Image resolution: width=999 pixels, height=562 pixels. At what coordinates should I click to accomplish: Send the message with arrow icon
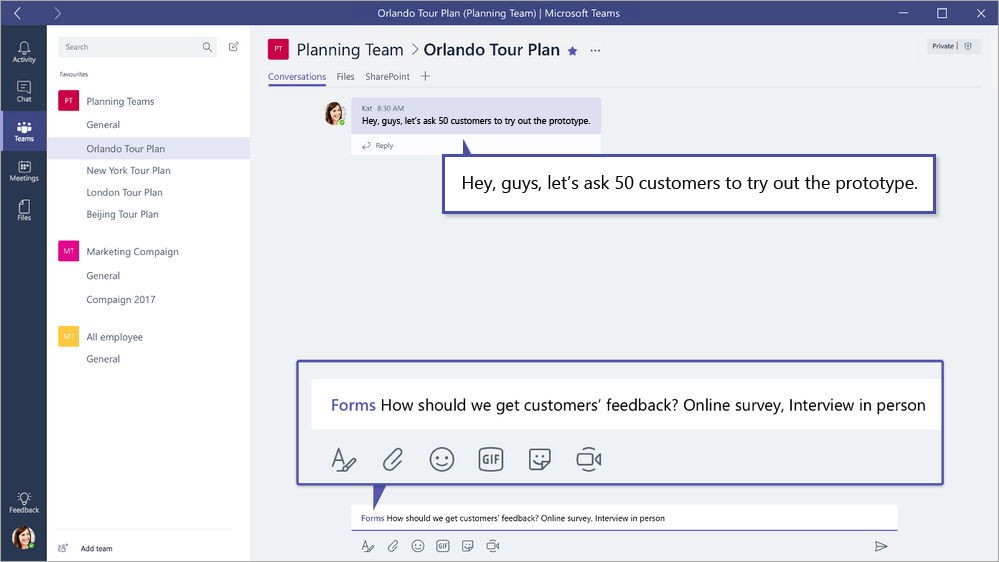pos(881,546)
